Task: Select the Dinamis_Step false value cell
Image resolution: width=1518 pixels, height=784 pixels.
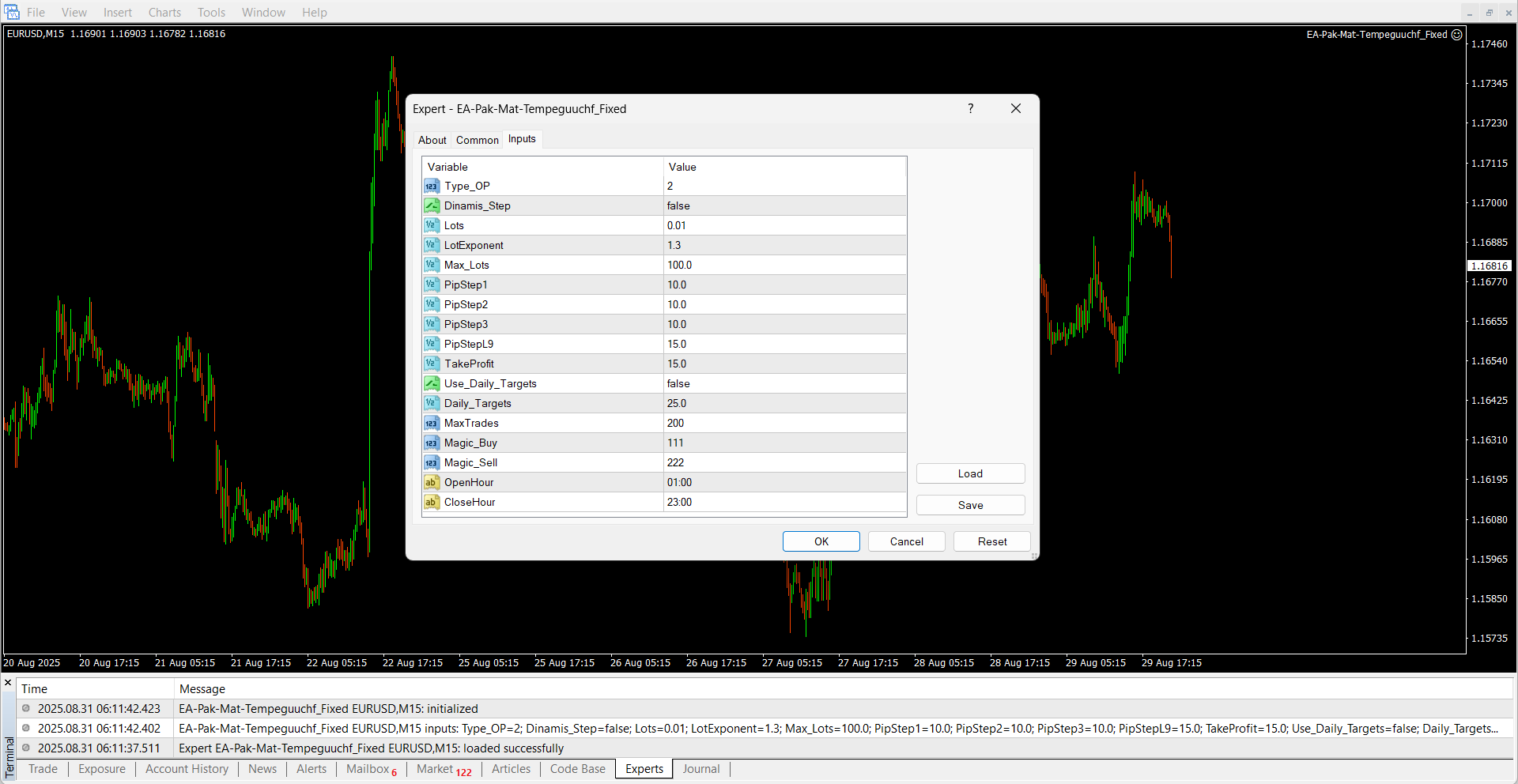Action: [783, 206]
